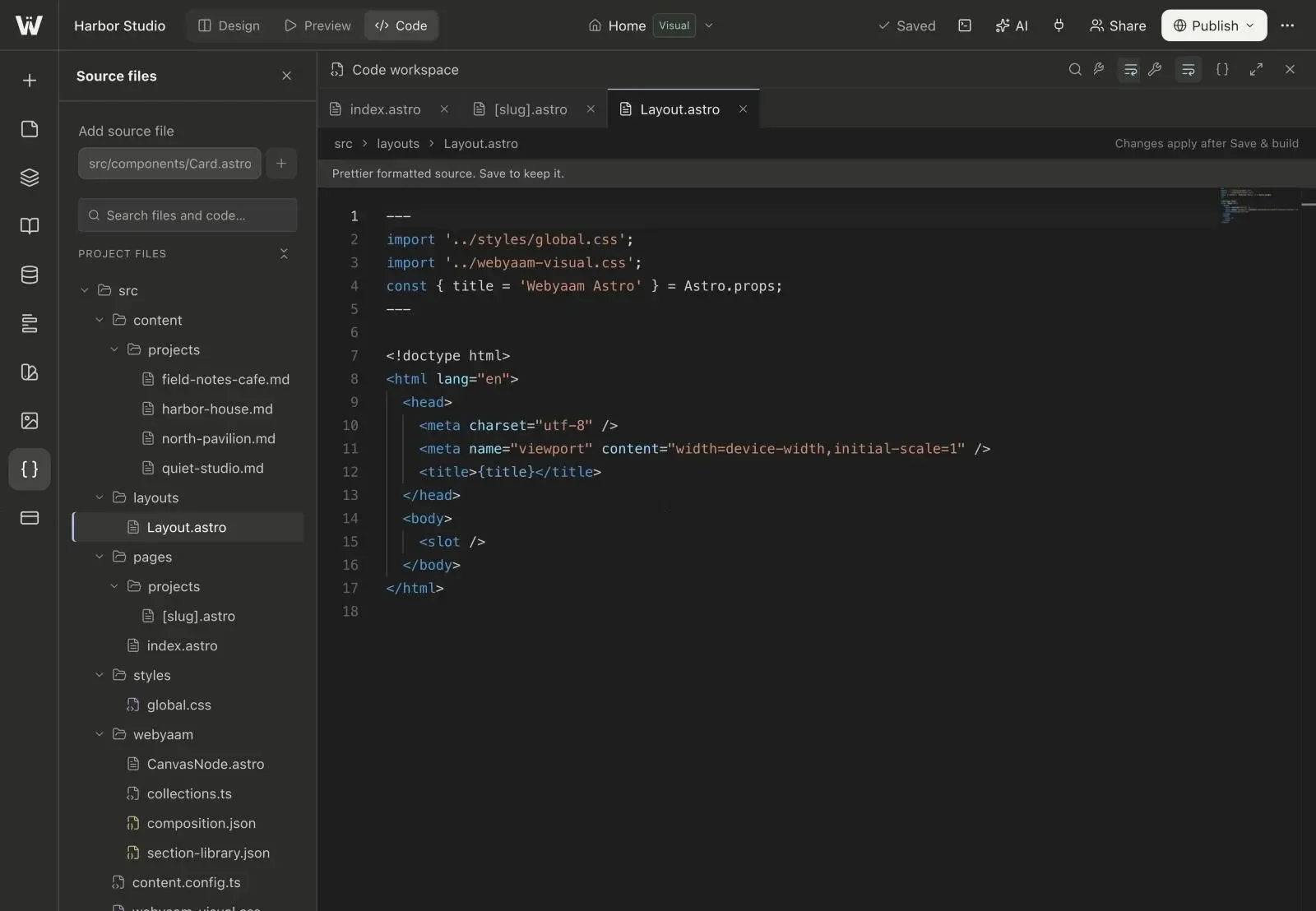This screenshot has width=1316, height=911.
Task: Click the Home page icon
Action: pyautogui.click(x=595, y=25)
